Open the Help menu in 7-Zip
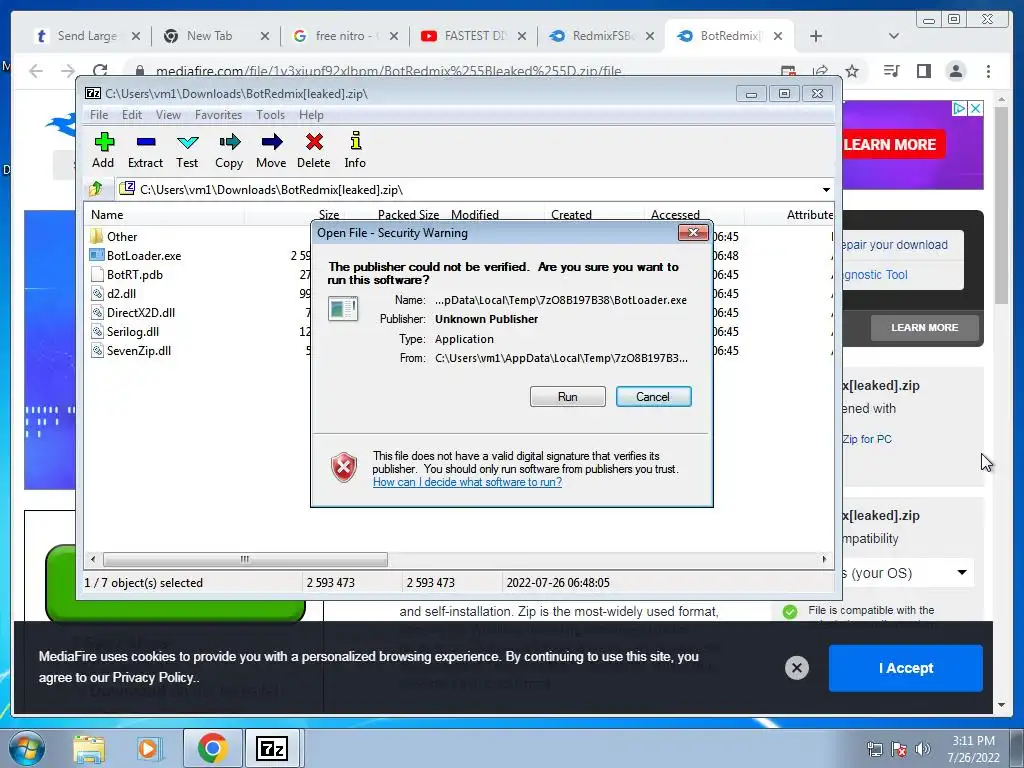Image resolution: width=1024 pixels, height=768 pixels. [x=312, y=115]
